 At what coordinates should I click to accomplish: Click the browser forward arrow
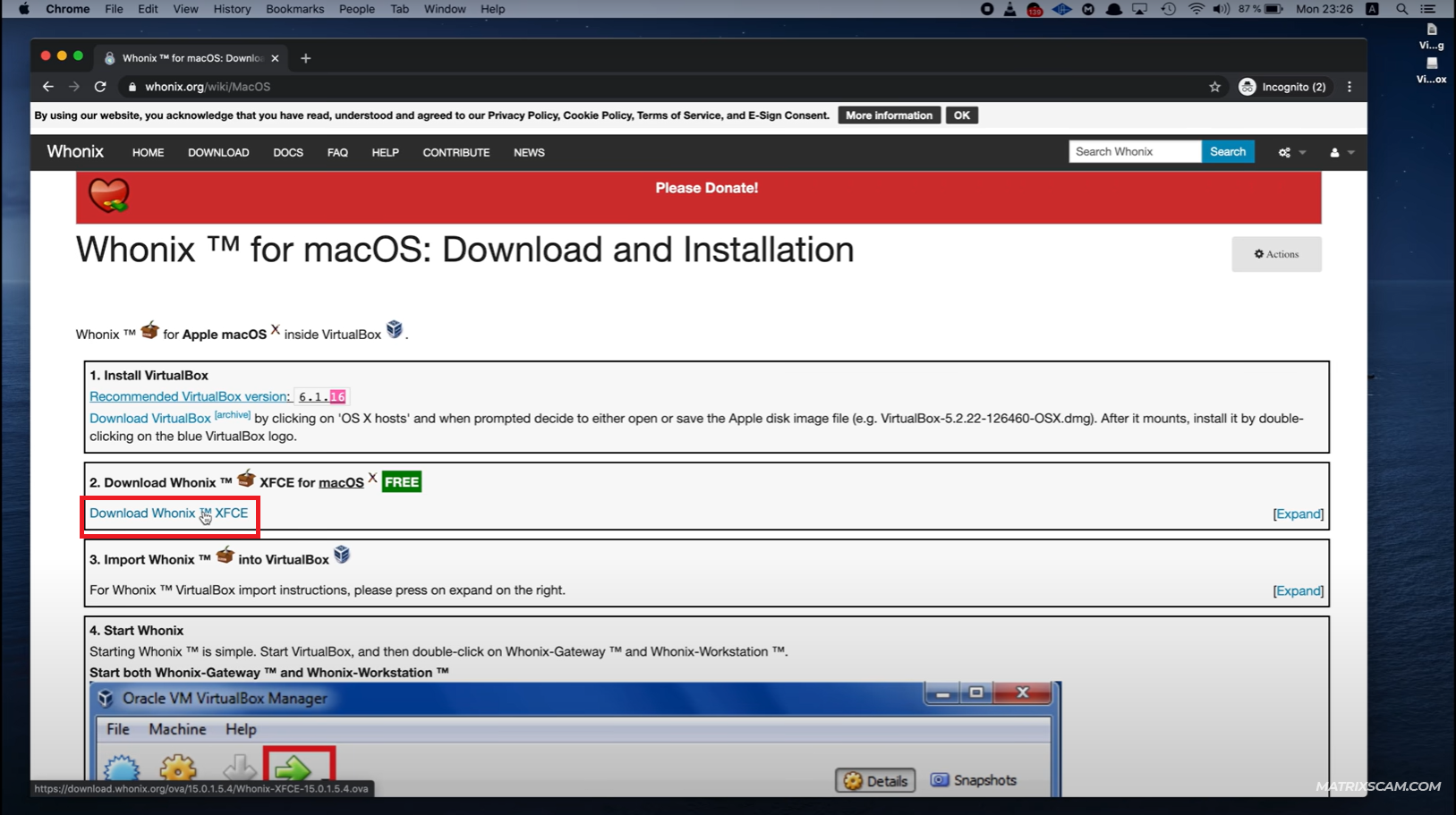74,87
